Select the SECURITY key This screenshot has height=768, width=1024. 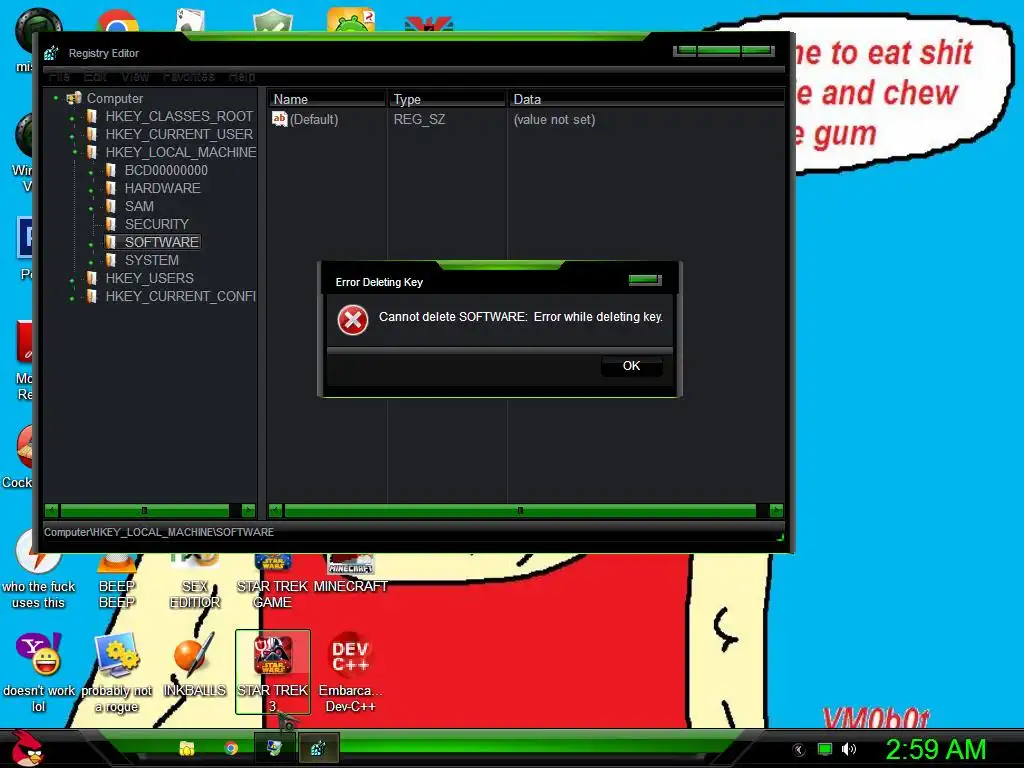[x=157, y=224]
